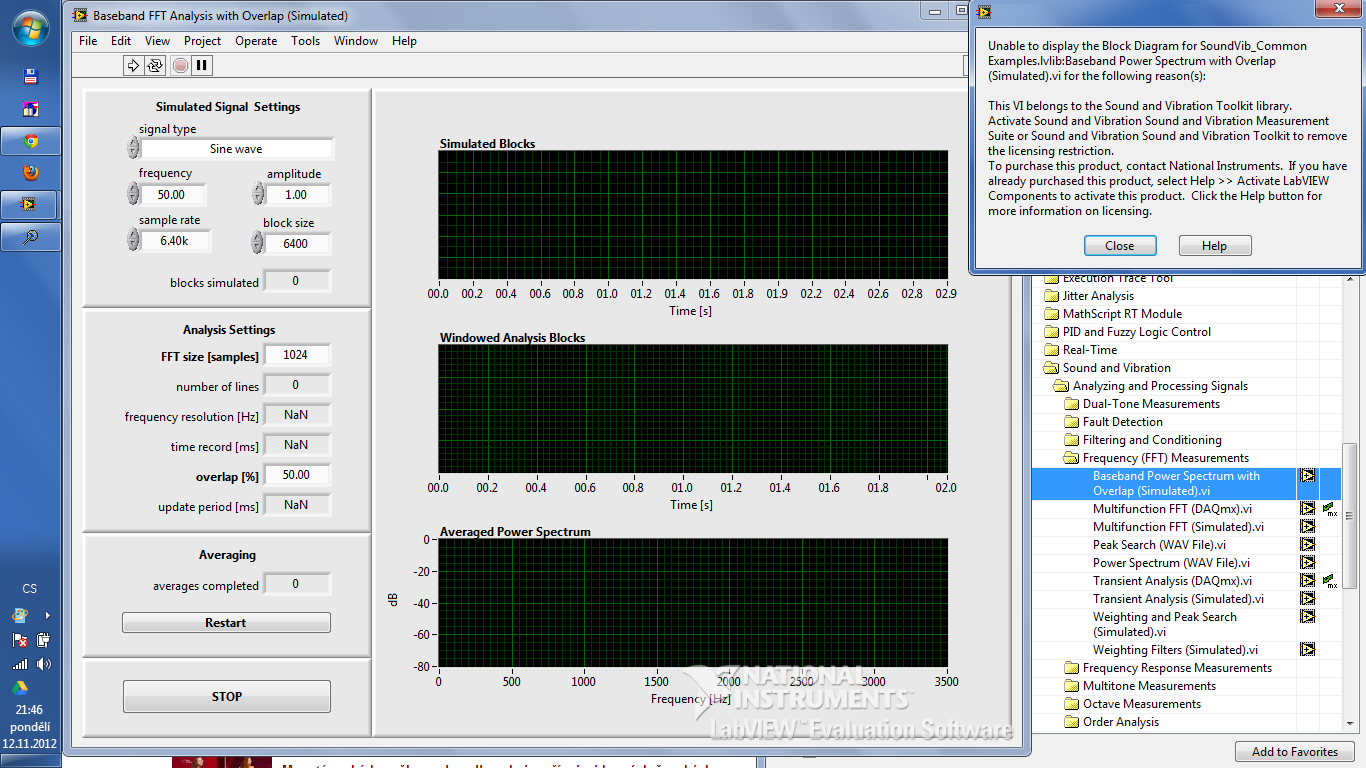
Task: Expand the PID and Fuzzy Logic Control folder
Action: tap(1051, 332)
